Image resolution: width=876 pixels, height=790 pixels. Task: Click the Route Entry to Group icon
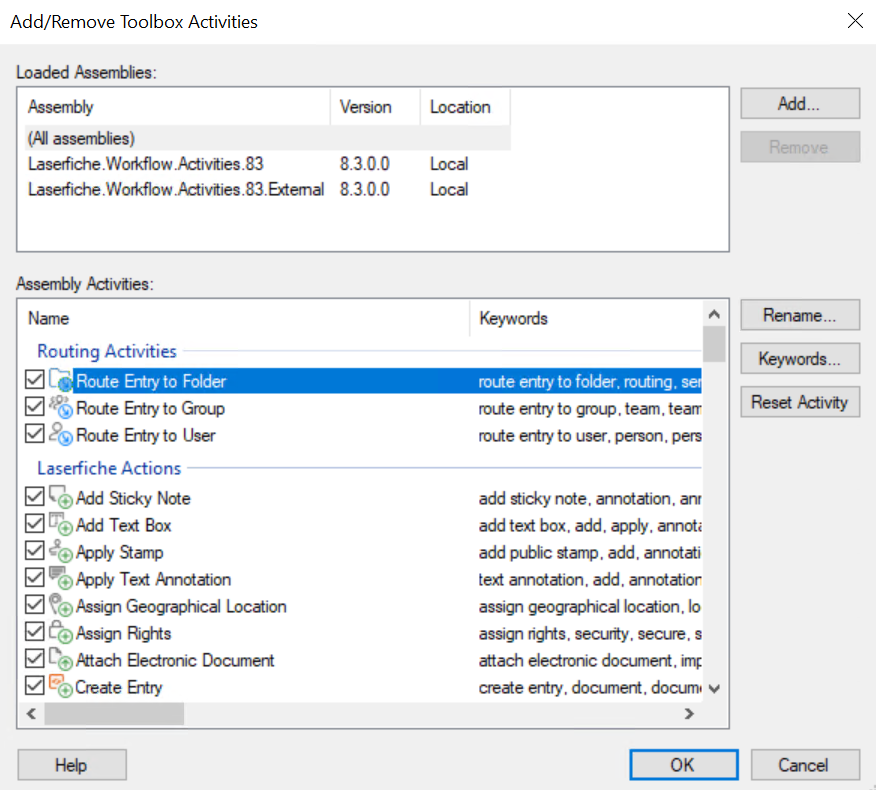click(x=61, y=408)
